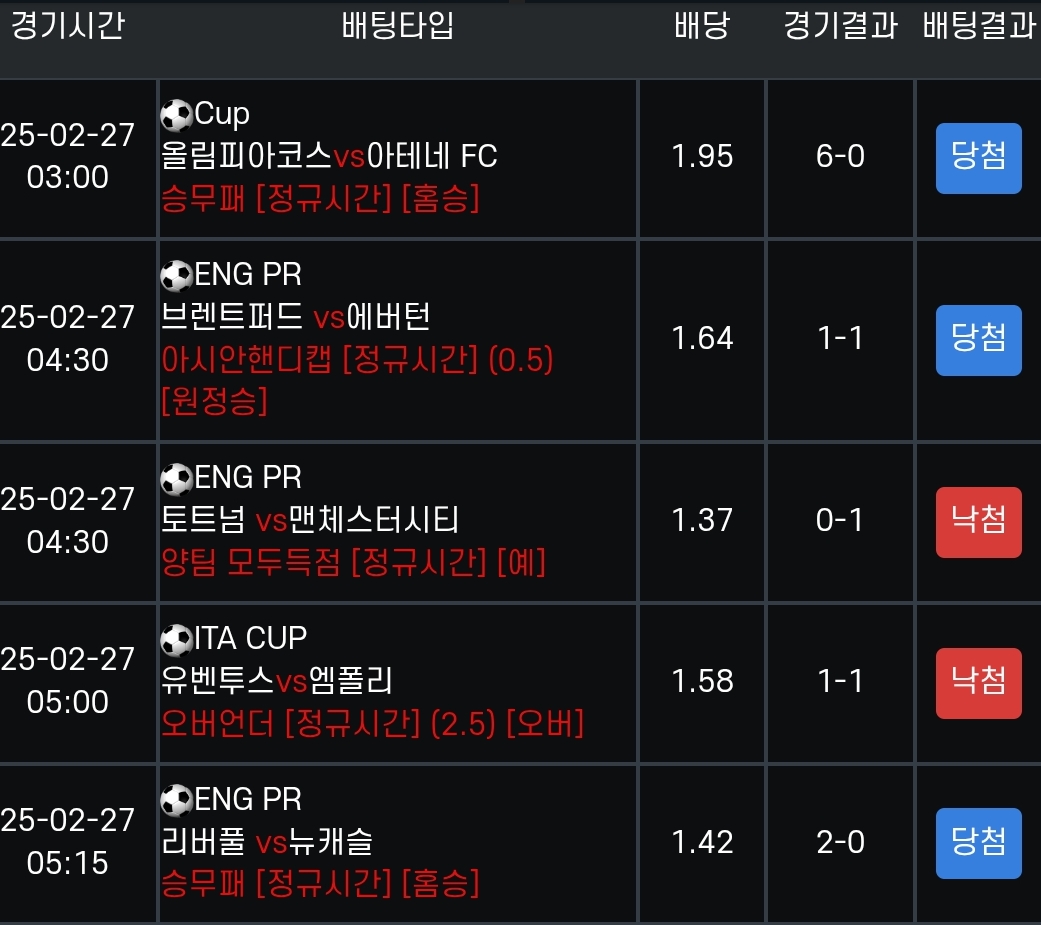
Task: Open the 유벤투스 vs 엠폴리 match
Action: [x=277, y=681]
